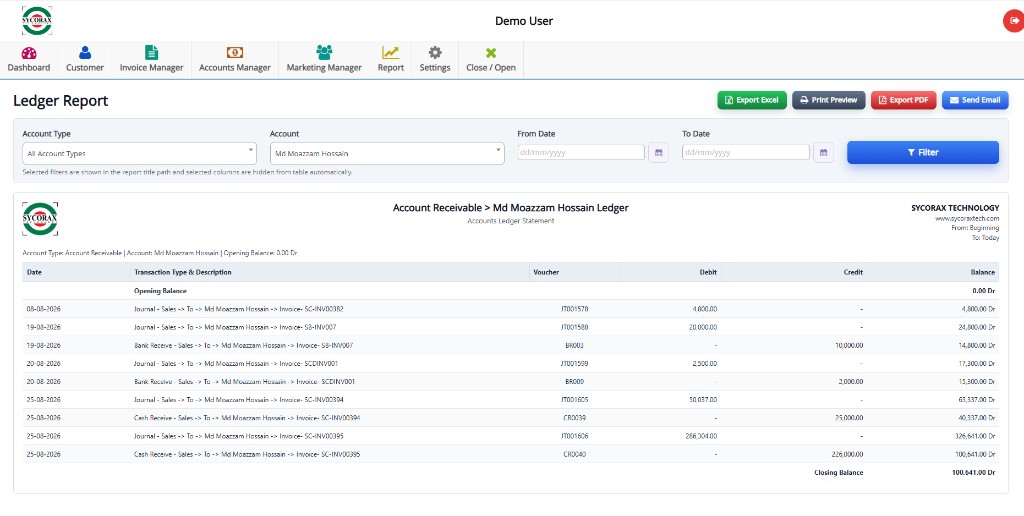Click voucher JT001606
Screen dimensions: 1024x516
575,436
